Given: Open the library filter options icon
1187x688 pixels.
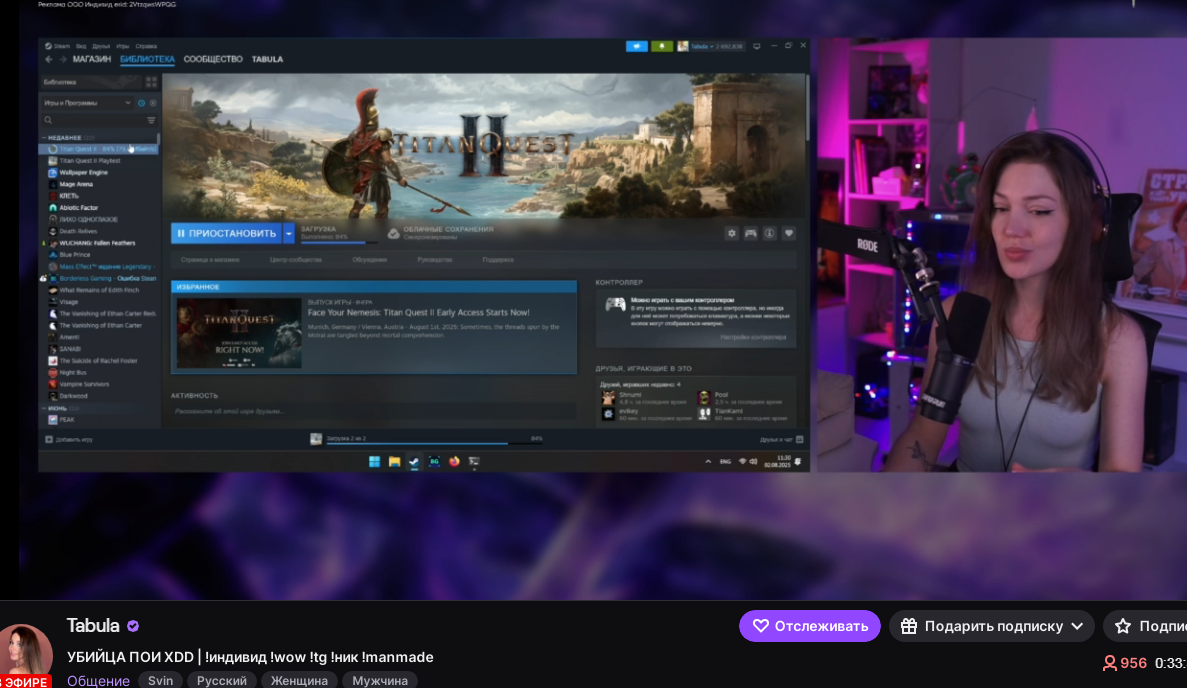Looking at the screenshot, I should coord(151,120).
